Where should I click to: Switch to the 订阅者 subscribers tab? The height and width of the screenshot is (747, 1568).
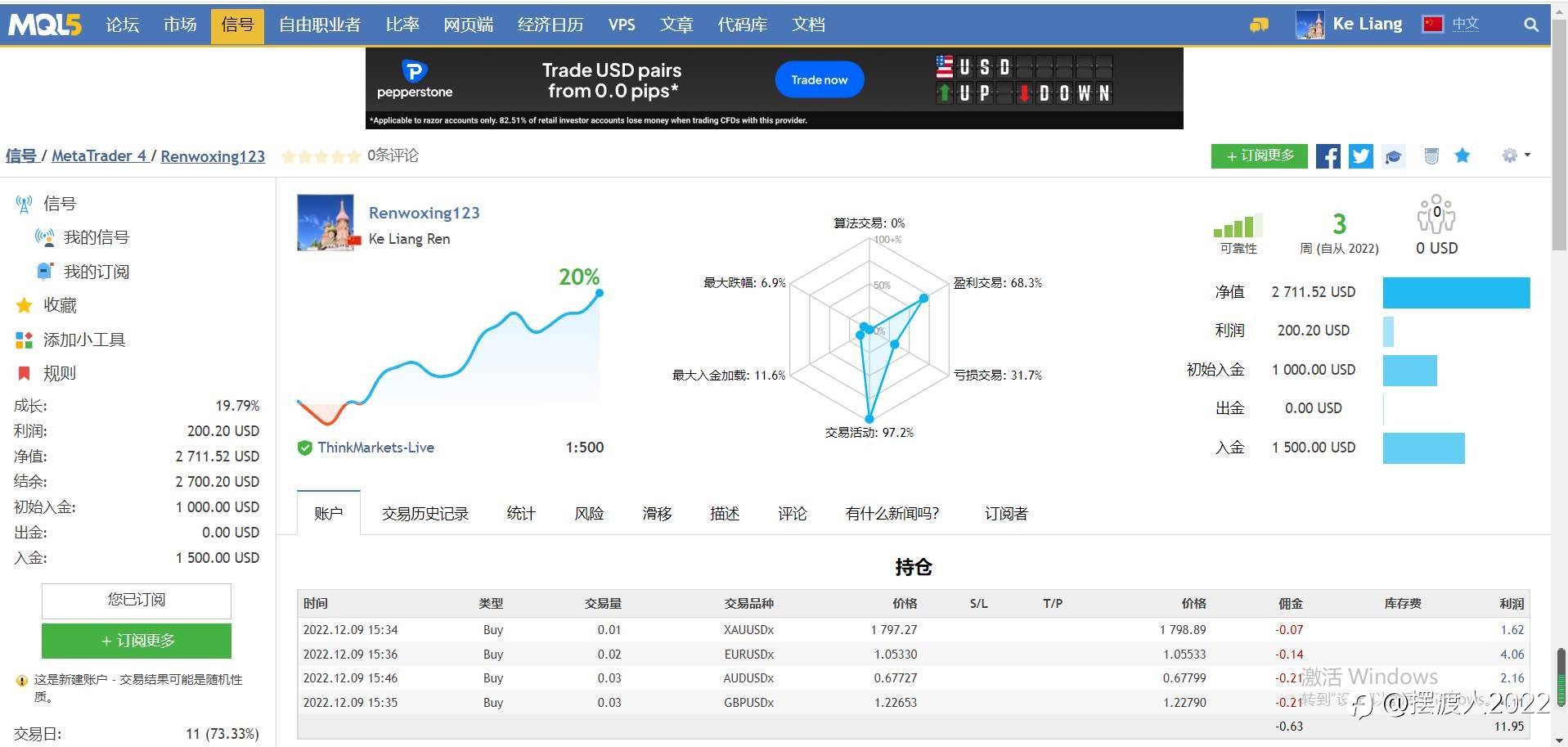[1006, 513]
